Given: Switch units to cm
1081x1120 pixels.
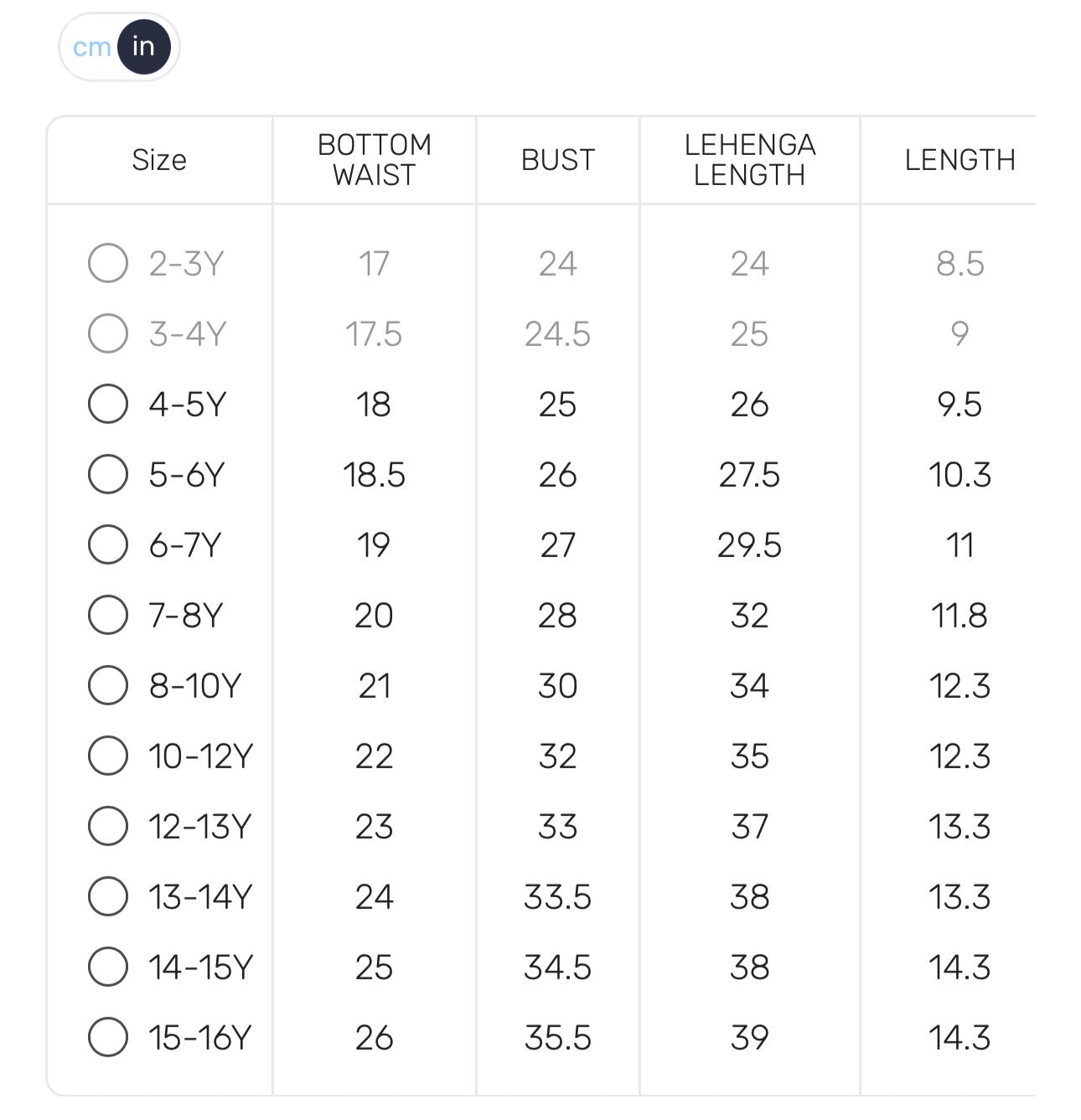Looking at the screenshot, I should [91, 47].
